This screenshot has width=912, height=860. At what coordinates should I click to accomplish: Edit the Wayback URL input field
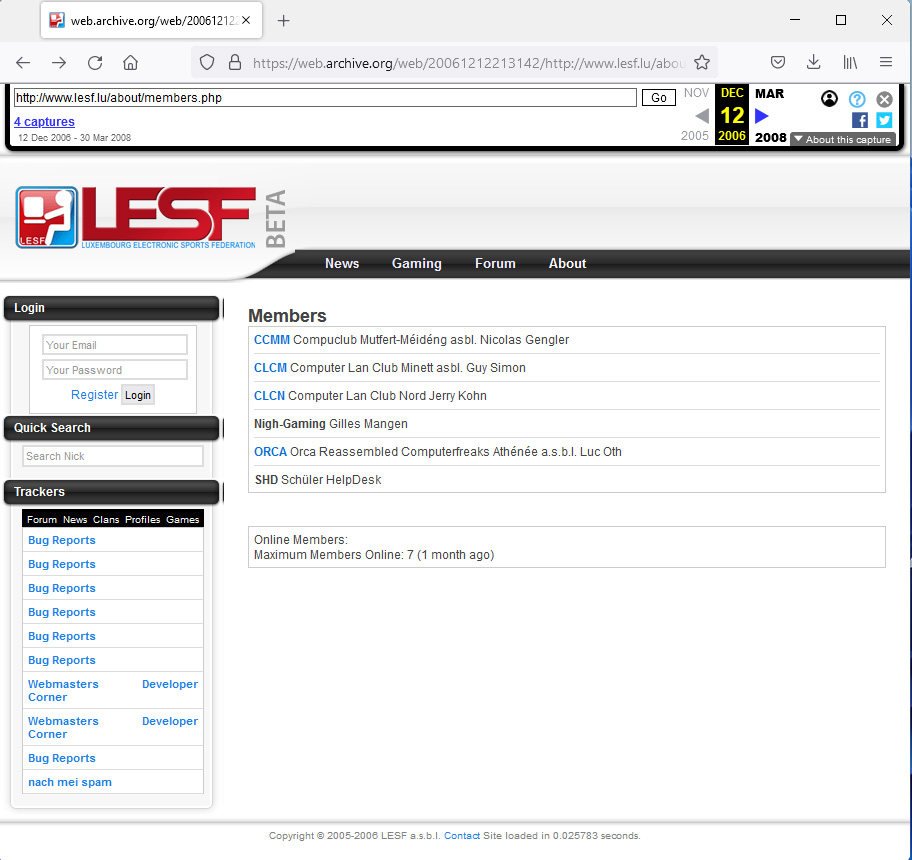tap(325, 98)
